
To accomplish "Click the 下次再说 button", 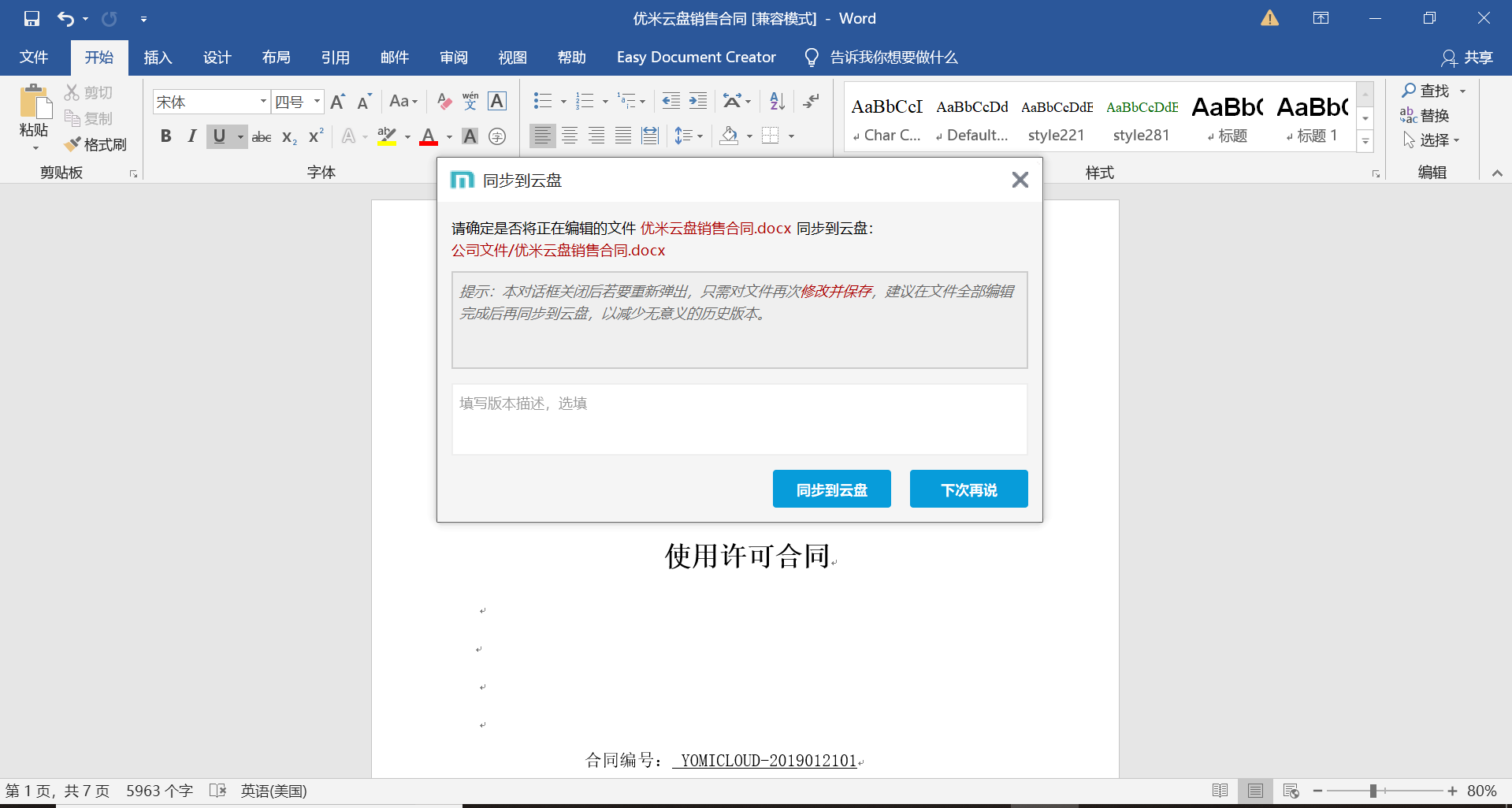I will (x=968, y=490).
